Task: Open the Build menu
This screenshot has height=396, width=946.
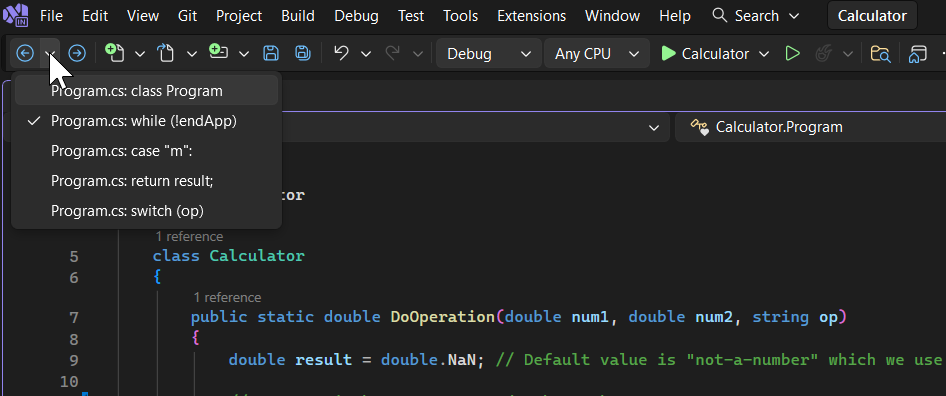Action: tap(298, 16)
